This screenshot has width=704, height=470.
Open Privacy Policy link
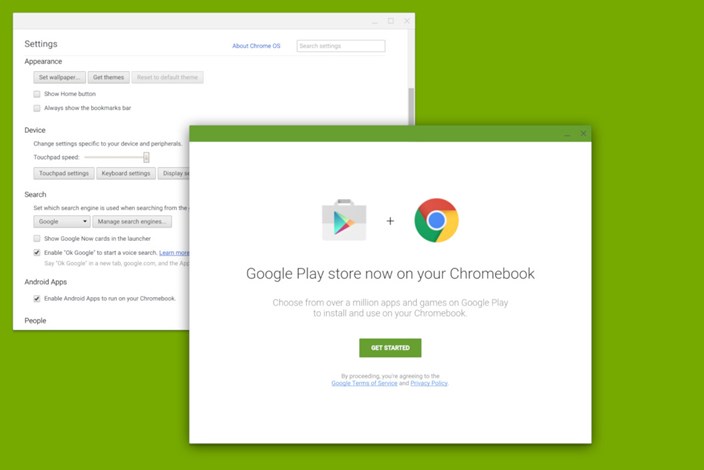pyautogui.click(x=429, y=383)
